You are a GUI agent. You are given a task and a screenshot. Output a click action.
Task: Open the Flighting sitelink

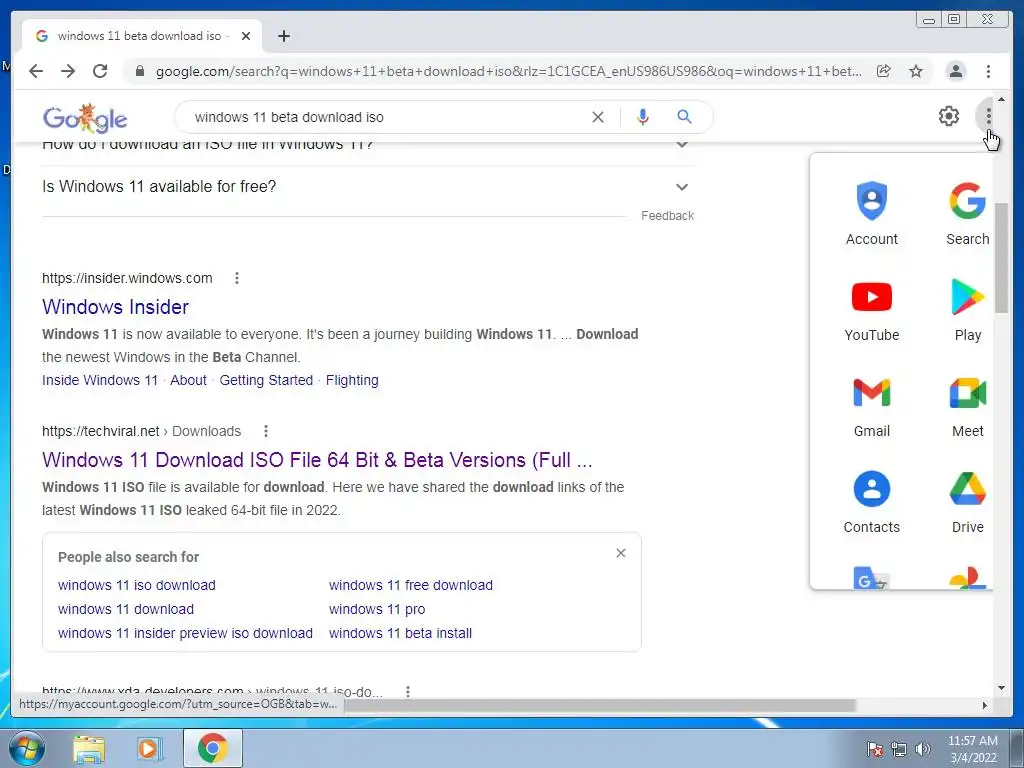coord(352,380)
